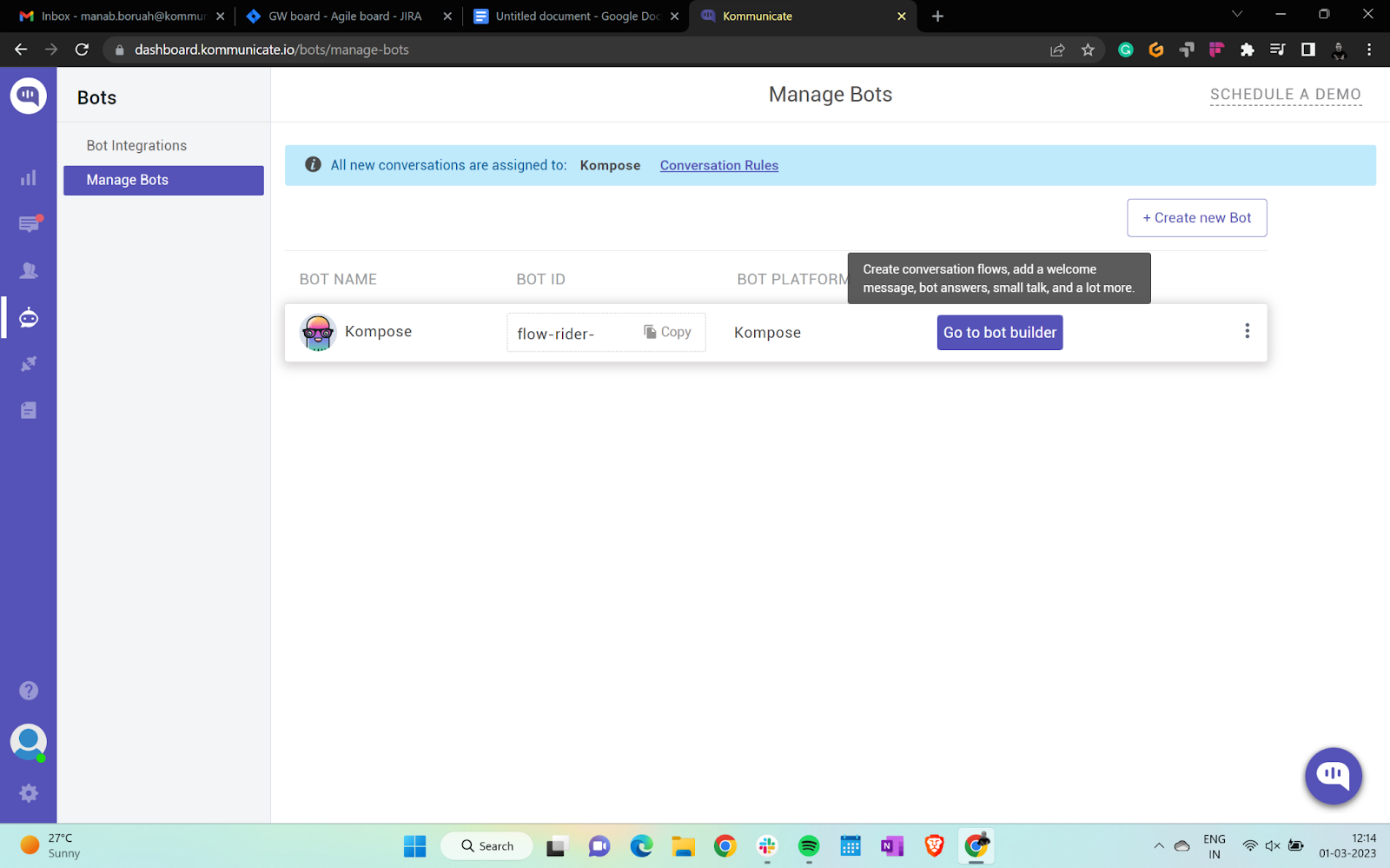The image size is (1390, 868).
Task: Open Chrome's three-dot browser menu
Action: tap(1370, 50)
